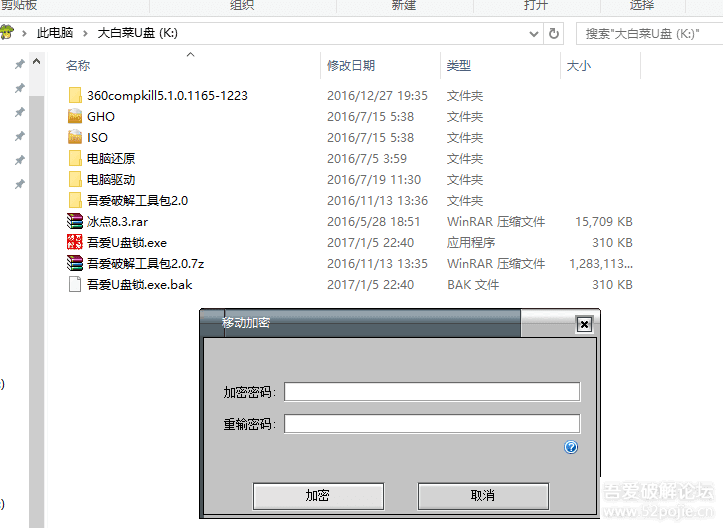Open the address bar history dropdown
Image resolution: width=723 pixels, height=528 pixels.
(x=533, y=33)
